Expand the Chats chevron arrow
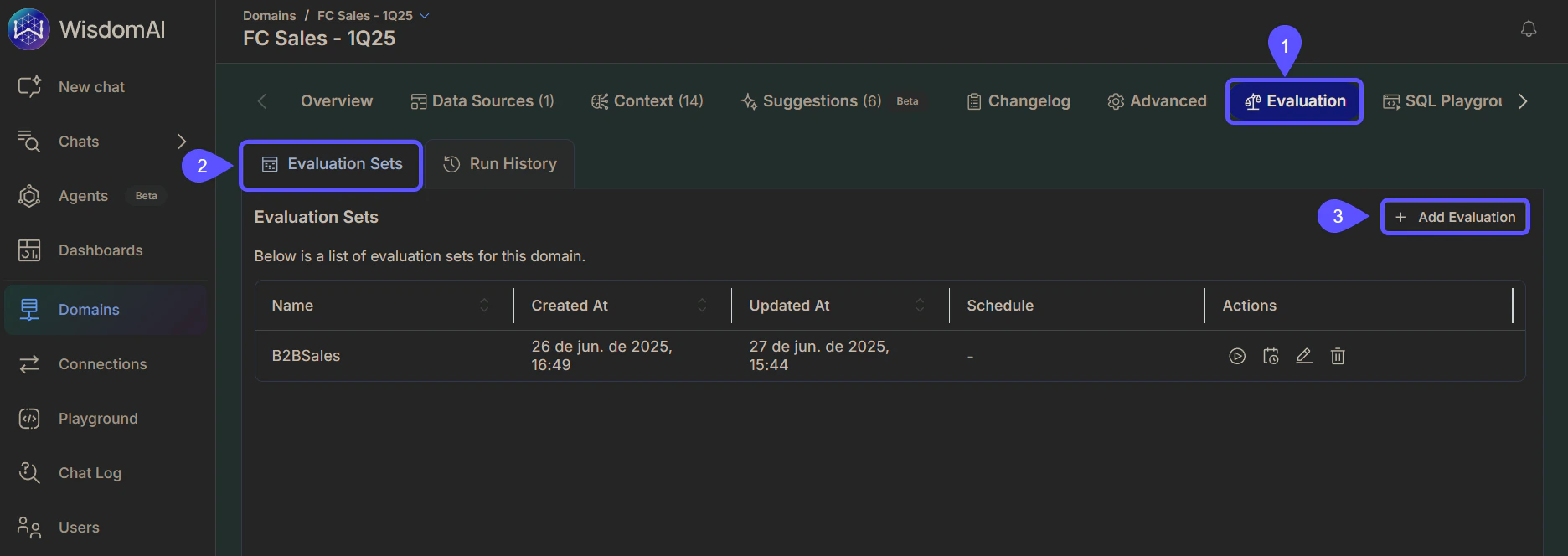Screen dimensions: 1568x556 click(182, 142)
